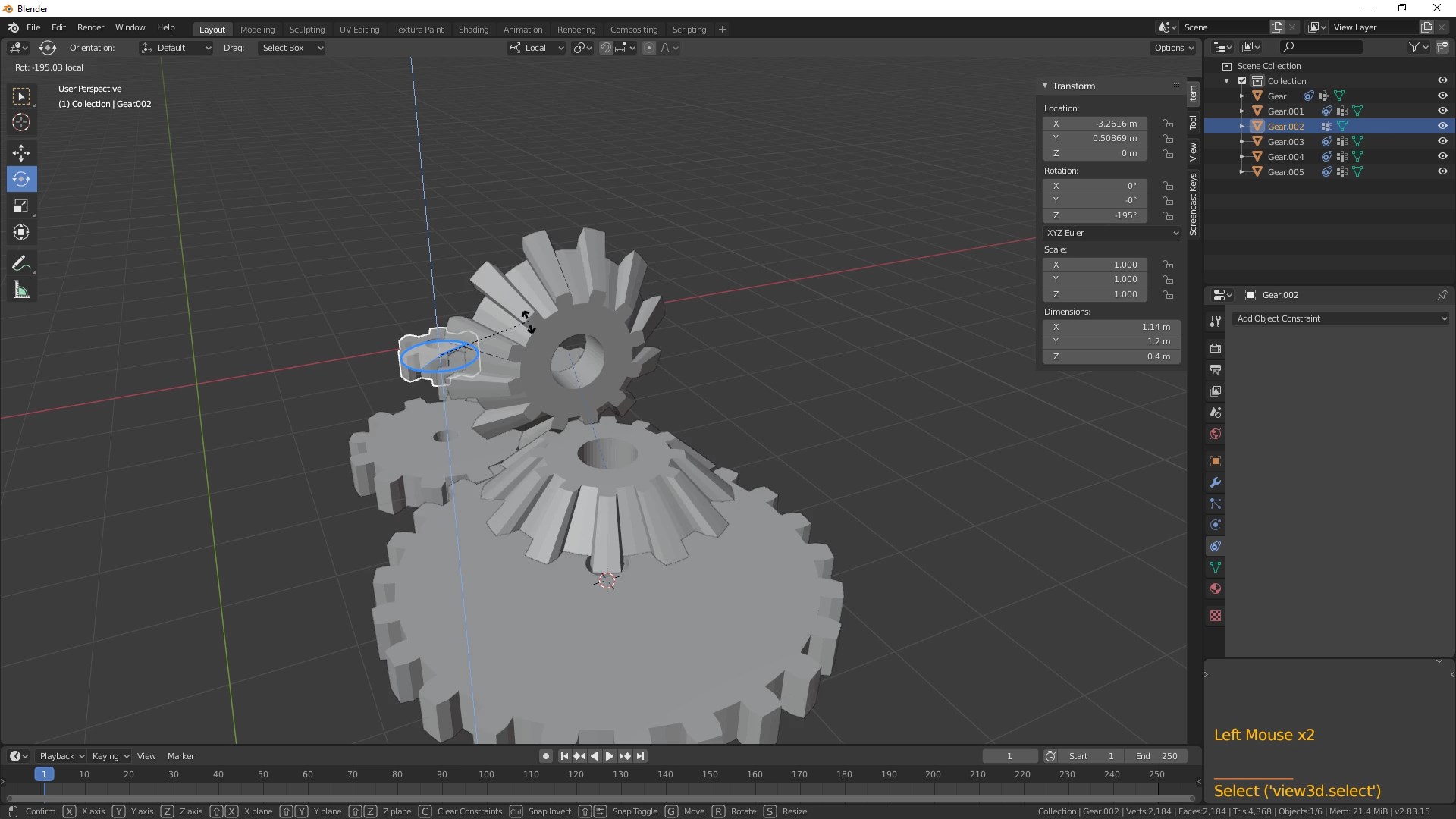The image size is (1456, 819).
Task: Toggle lock on Location X
Action: pyautogui.click(x=1169, y=124)
